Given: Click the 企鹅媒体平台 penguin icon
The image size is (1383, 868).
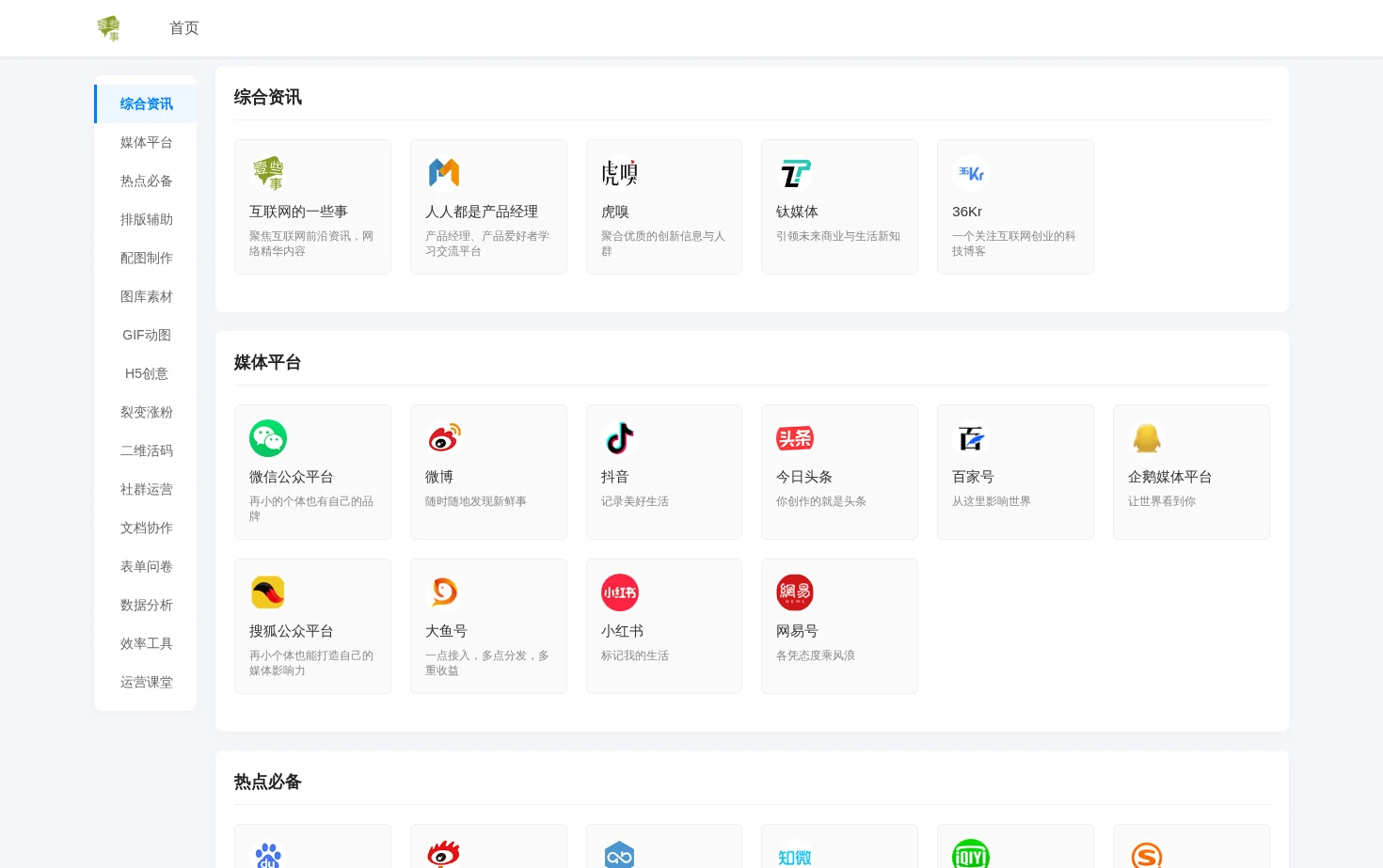Looking at the screenshot, I should click(1147, 438).
